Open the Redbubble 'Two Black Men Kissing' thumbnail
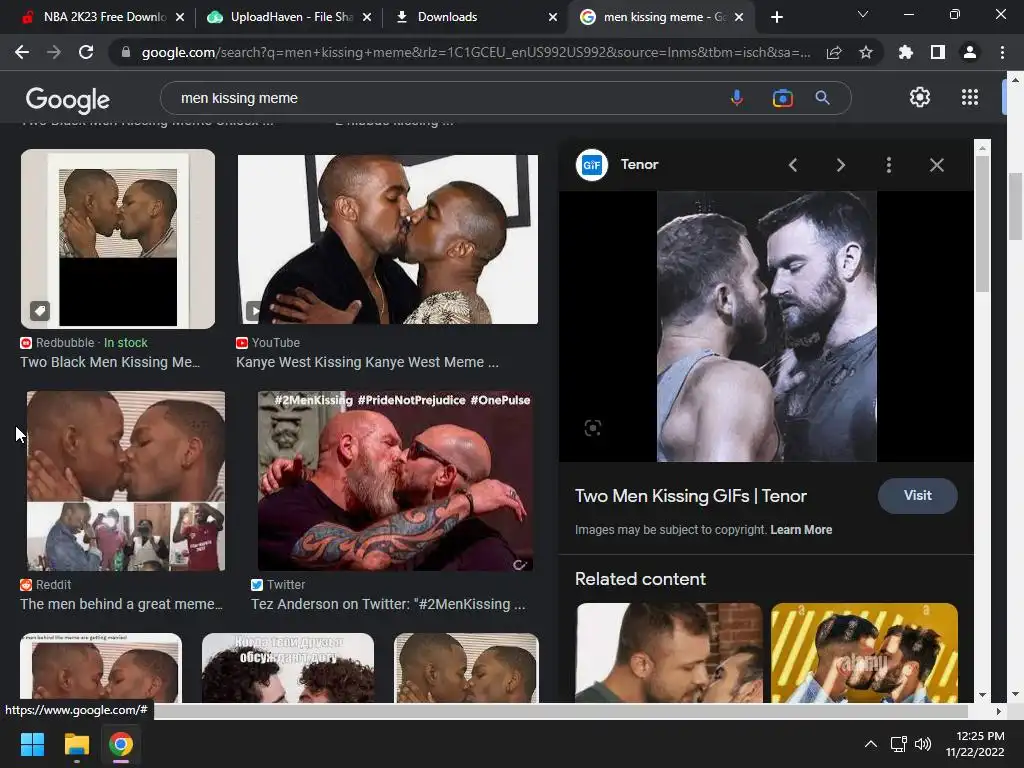Viewport: 1024px width, 768px height. 118,239
